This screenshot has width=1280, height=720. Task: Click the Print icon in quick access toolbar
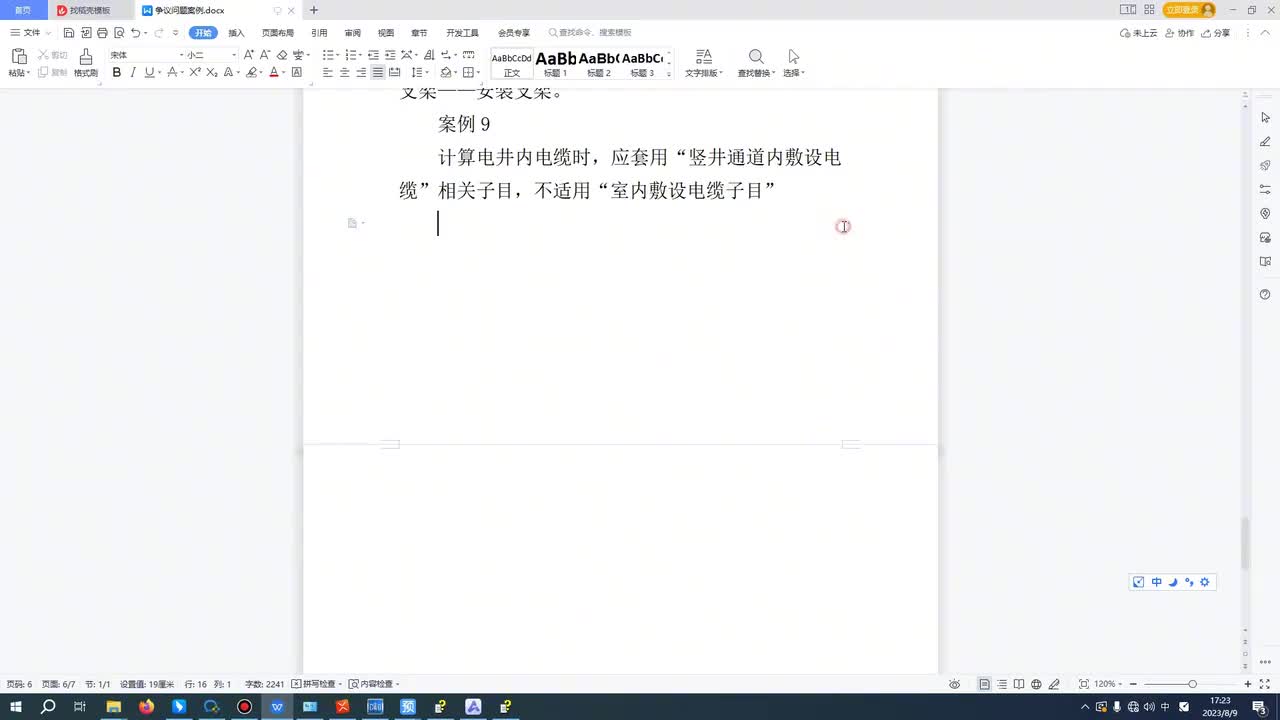102,33
